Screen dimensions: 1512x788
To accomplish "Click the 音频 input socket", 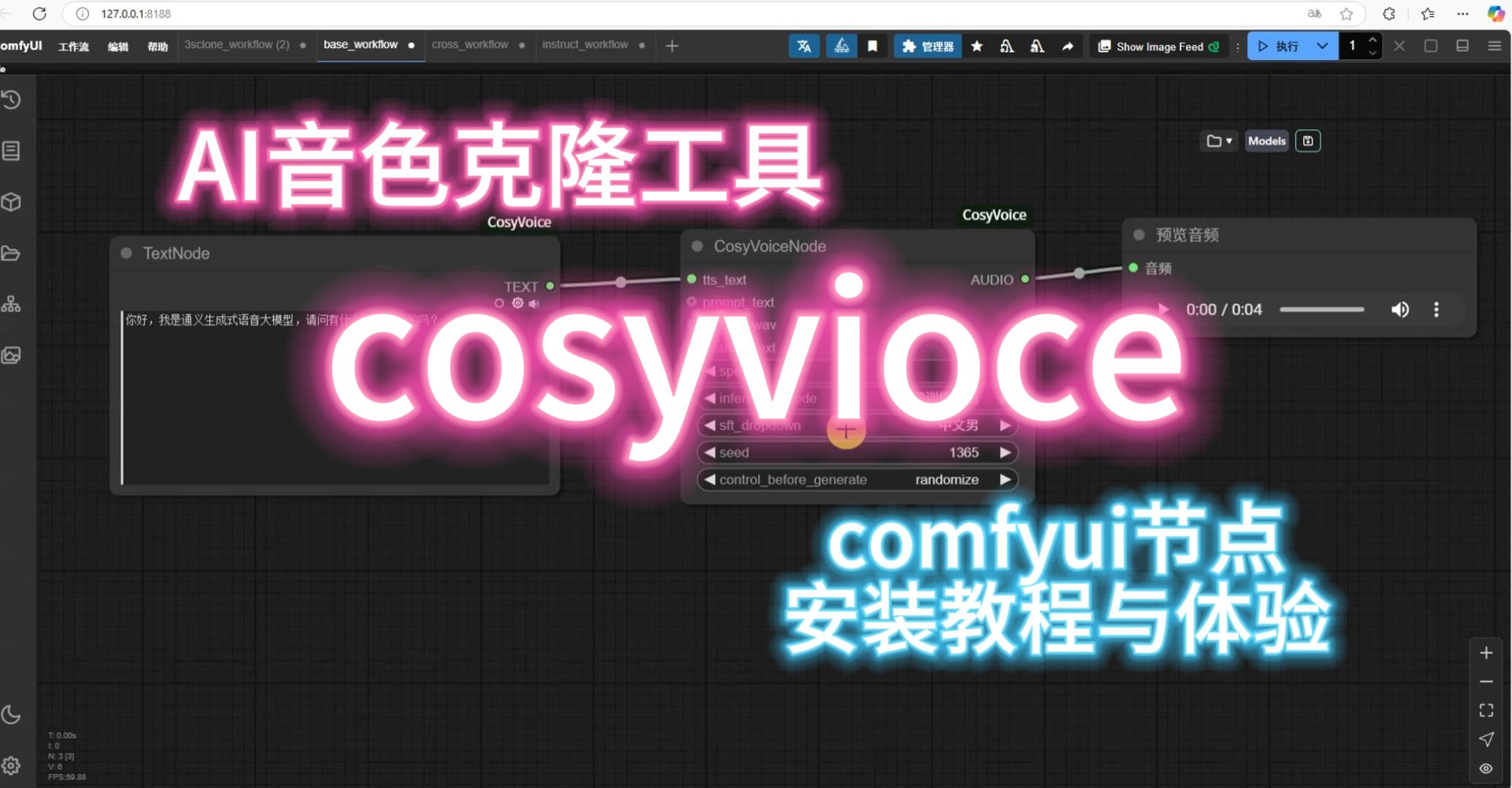I will click(1133, 268).
